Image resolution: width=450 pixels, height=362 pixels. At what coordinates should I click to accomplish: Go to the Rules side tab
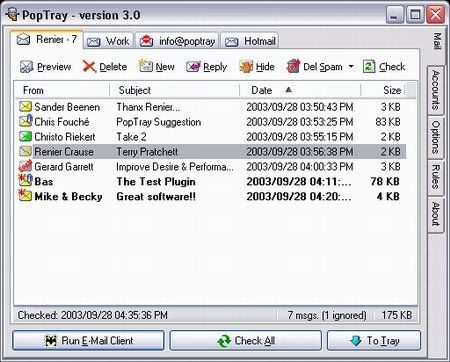click(x=436, y=177)
